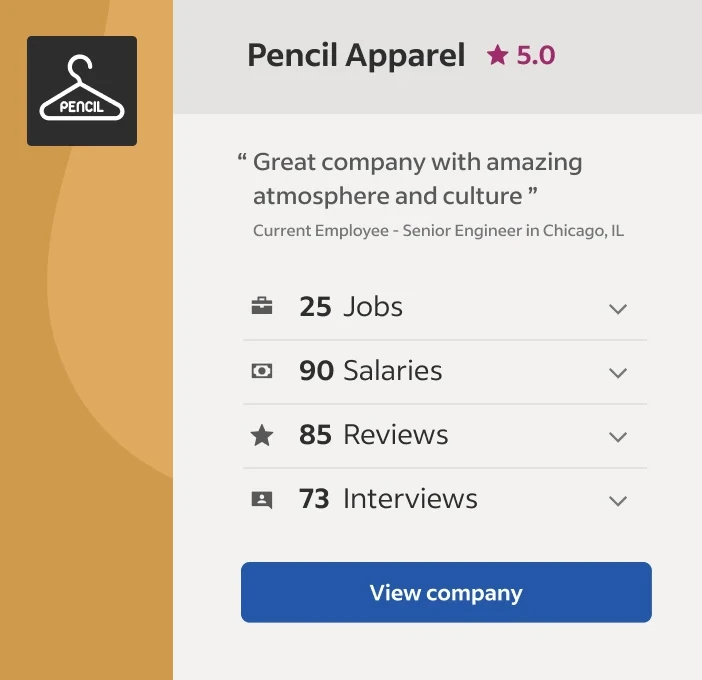The height and width of the screenshot is (680, 702).
Task: Select the 73 Interviews entry
Action: coord(388,499)
